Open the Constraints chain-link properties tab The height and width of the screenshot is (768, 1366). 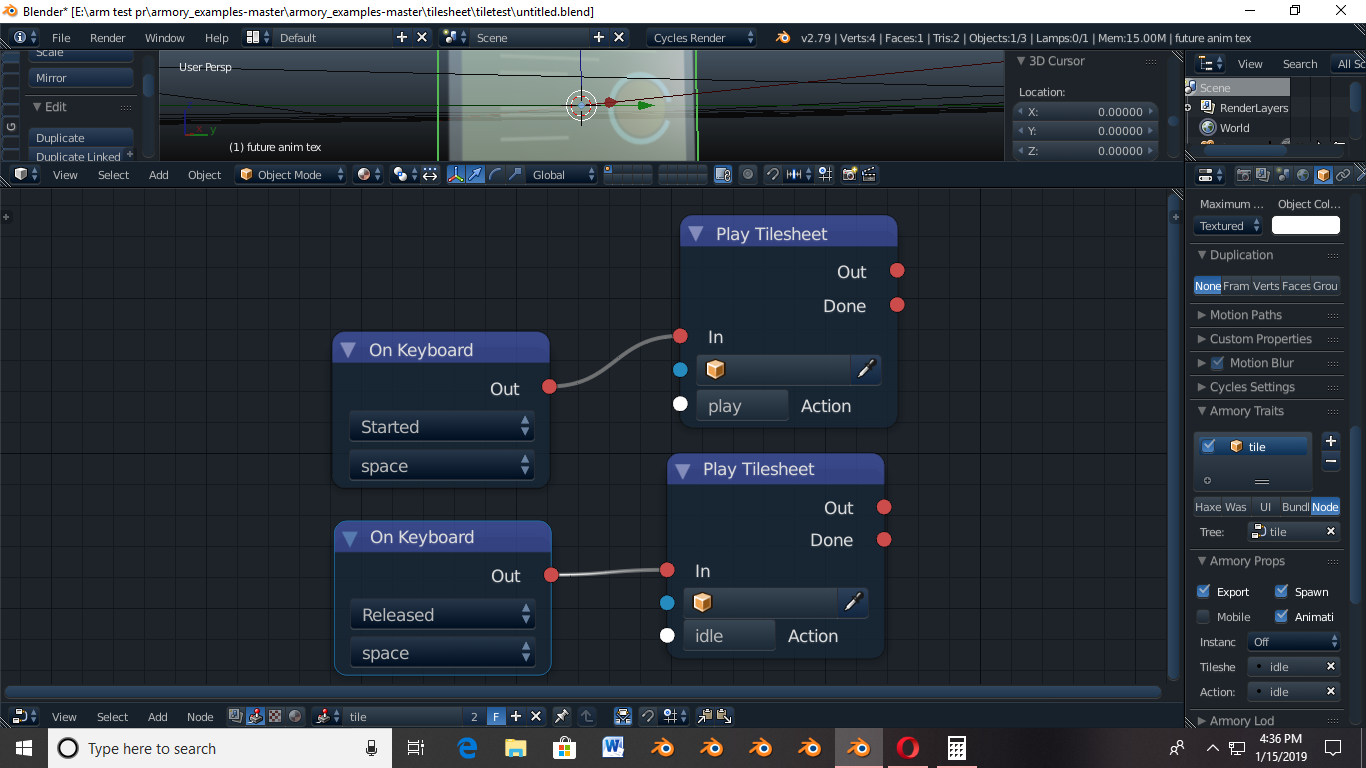pyautogui.click(x=1343, y=175)
